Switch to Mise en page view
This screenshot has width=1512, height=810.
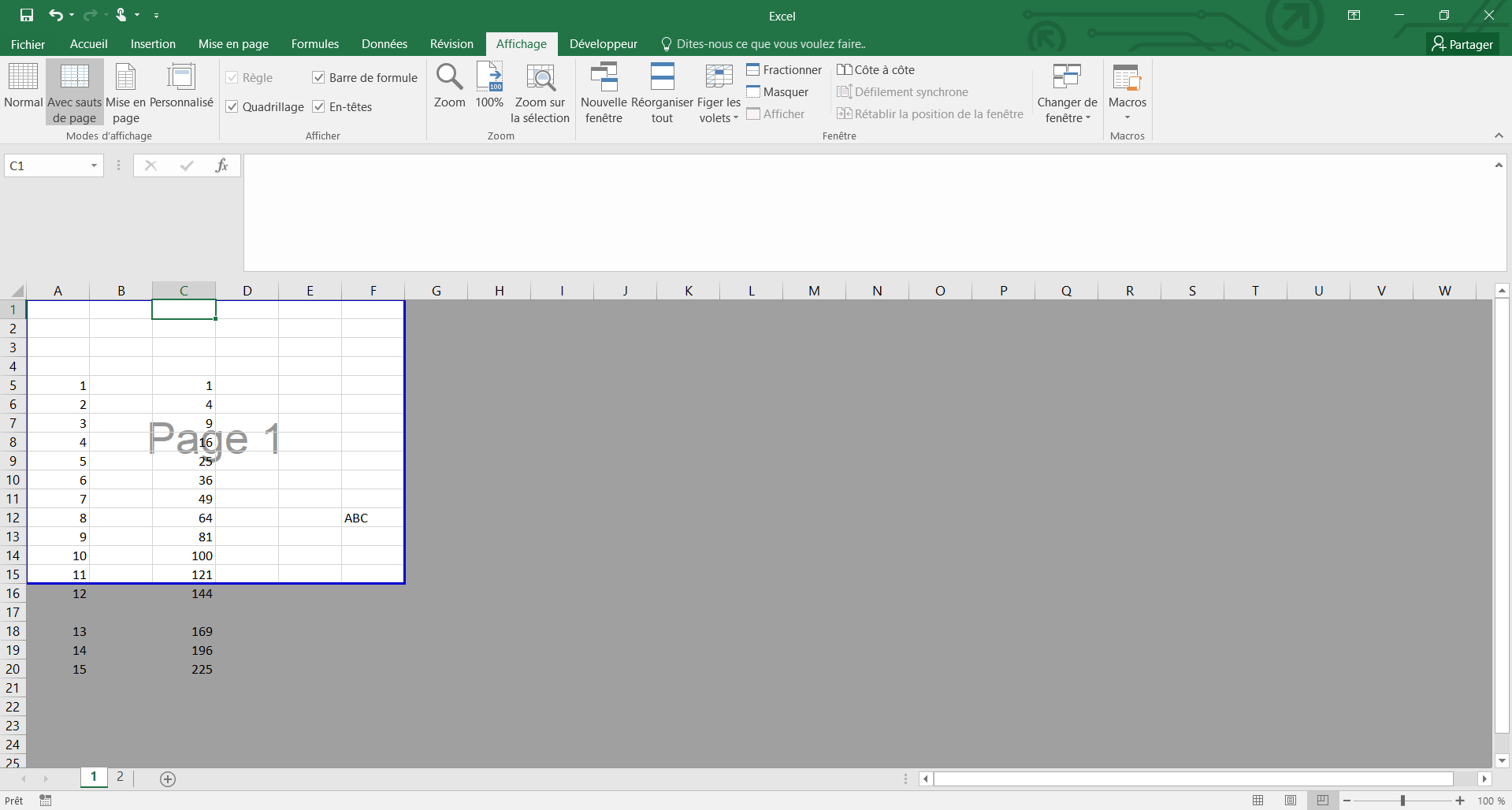point(126,92)
